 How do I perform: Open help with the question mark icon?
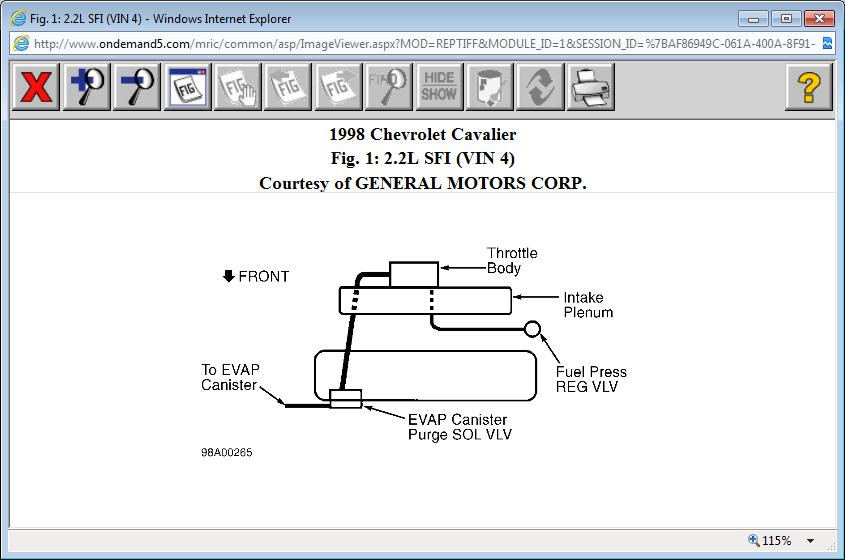(x=808, y=87)
